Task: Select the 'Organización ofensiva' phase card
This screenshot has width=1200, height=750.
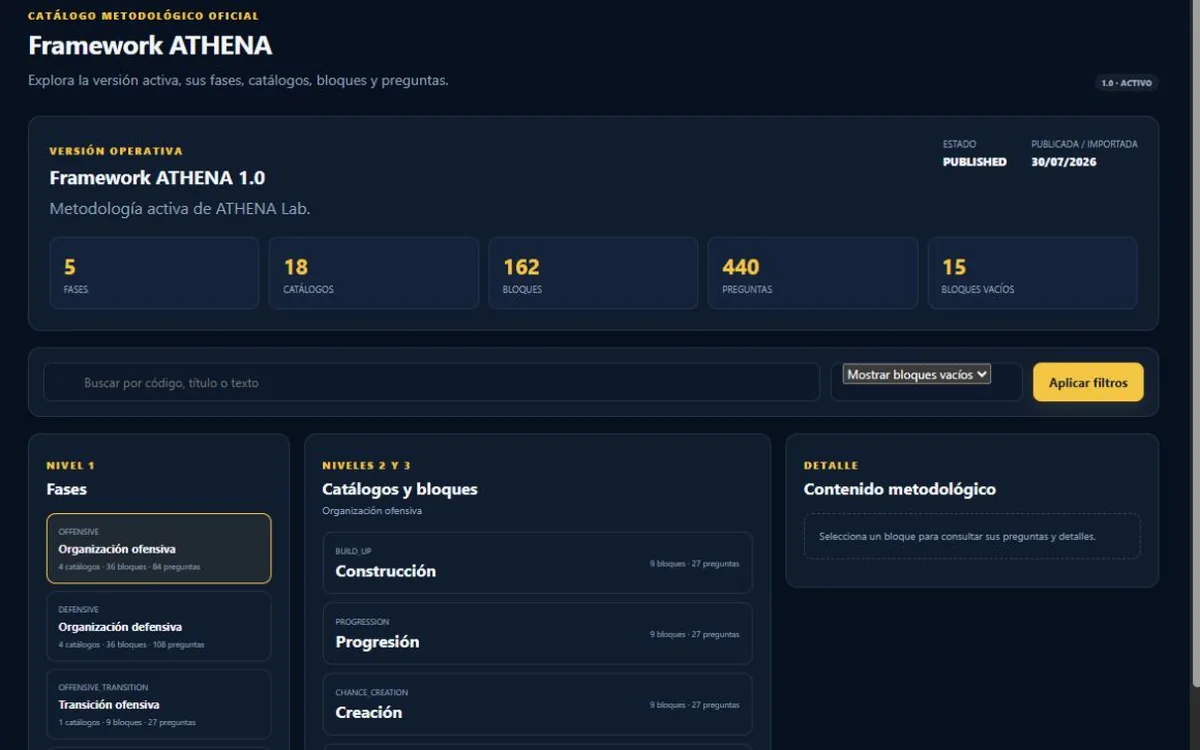Action: tap(159, 548)
